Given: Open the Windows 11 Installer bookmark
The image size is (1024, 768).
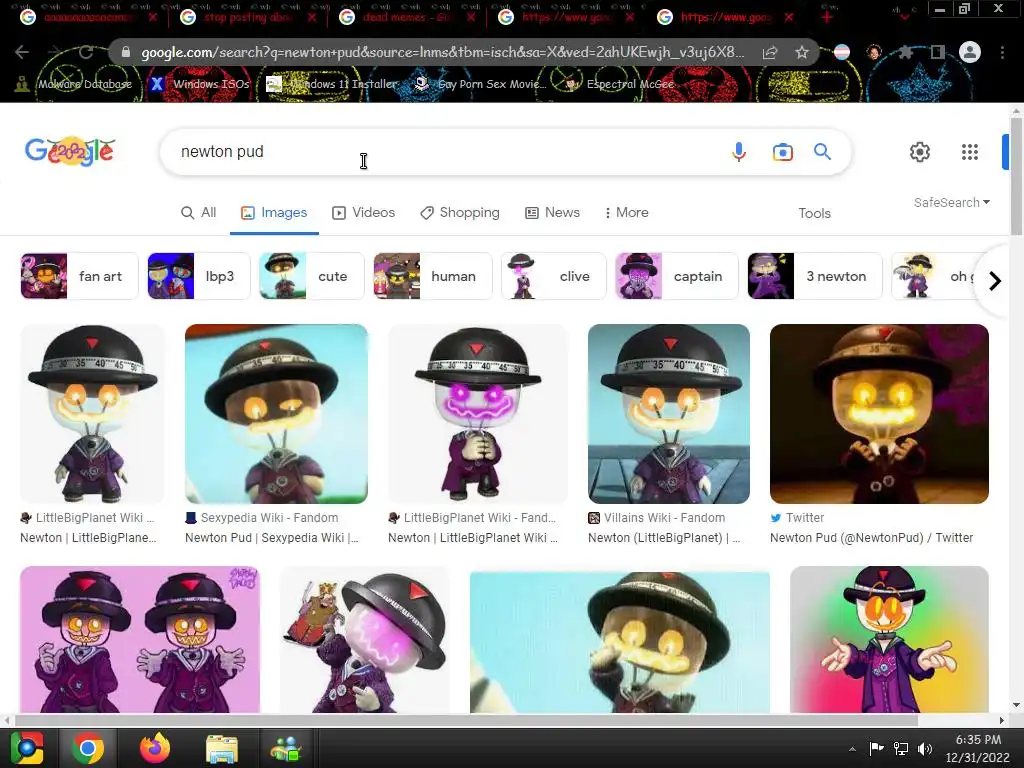Looking at the screenshot, I should point(332,84).
